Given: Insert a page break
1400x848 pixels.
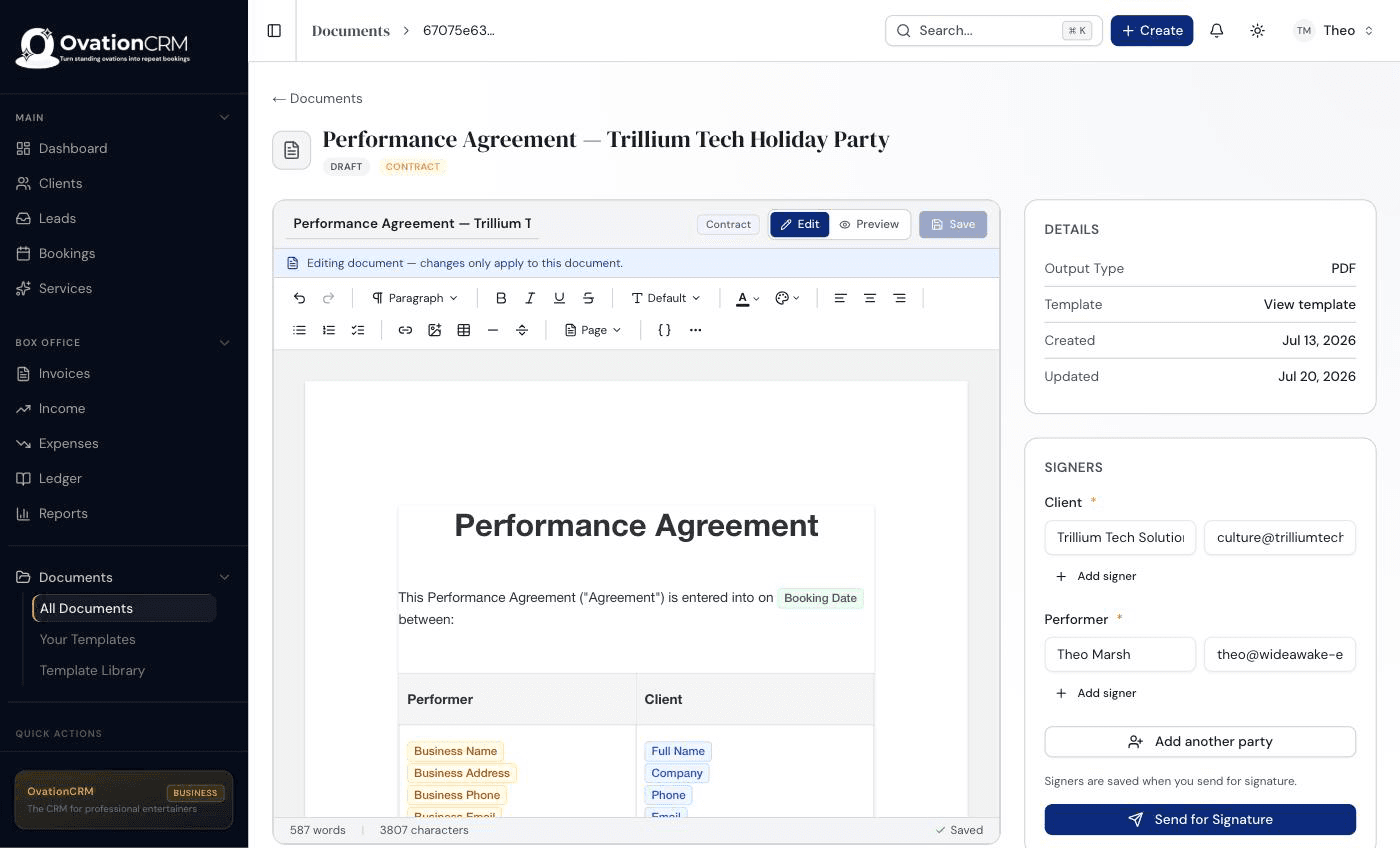Looking at the screenshot, I should (522, 330).
